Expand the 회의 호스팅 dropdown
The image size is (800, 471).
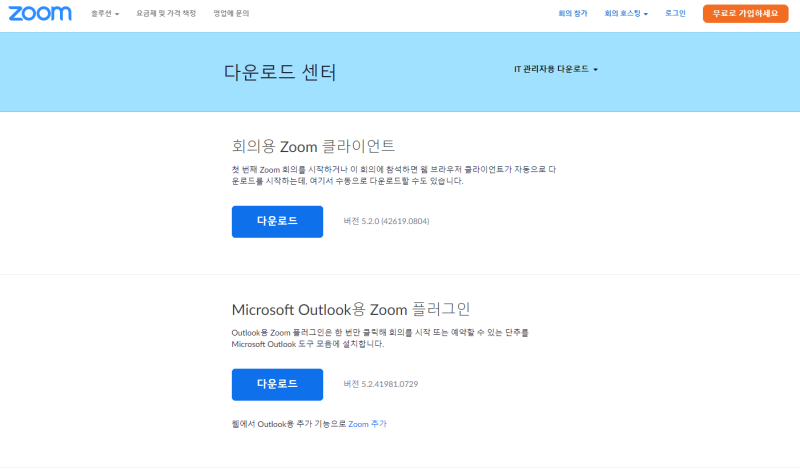(626, 14)
